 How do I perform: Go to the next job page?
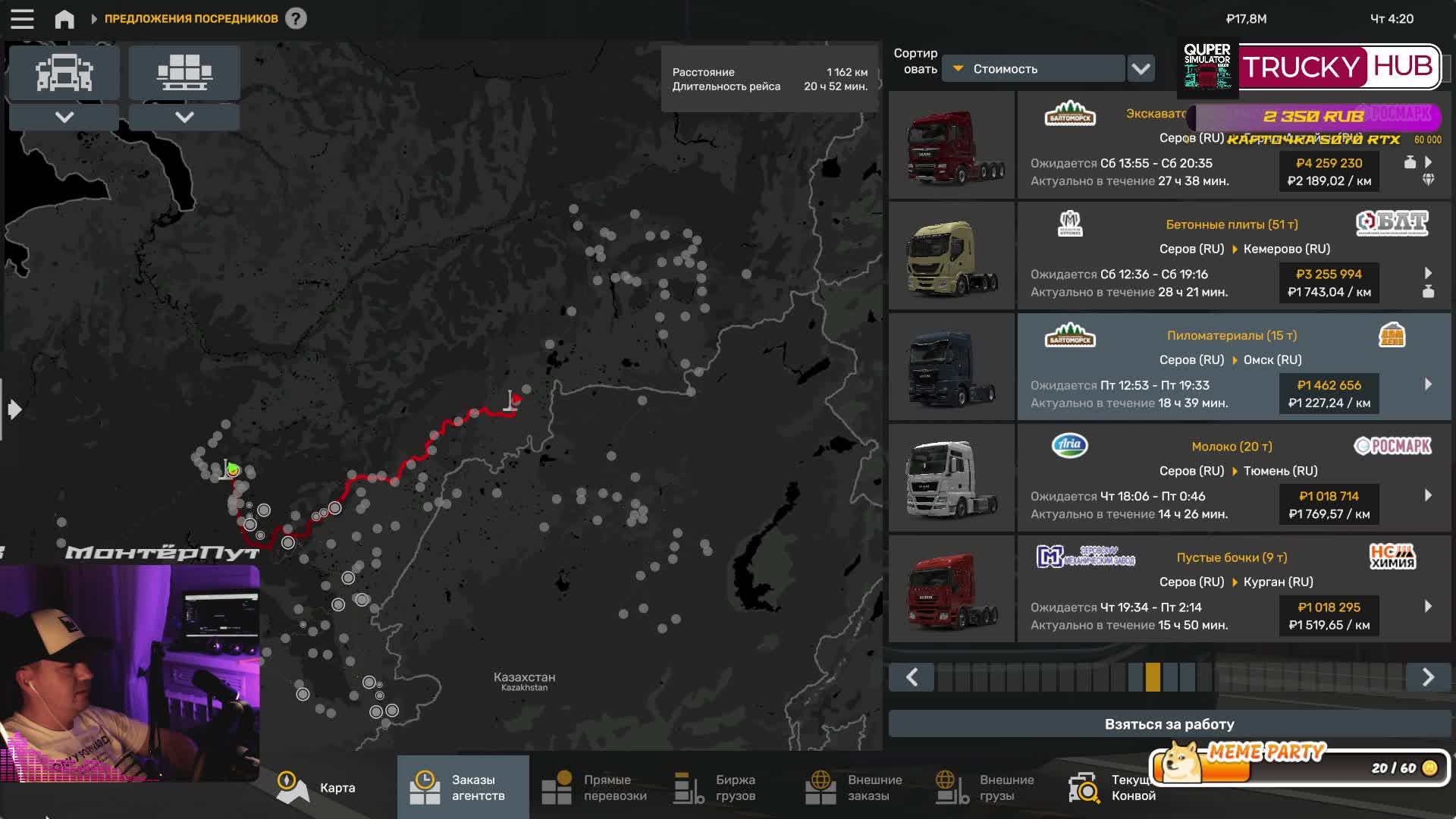click(1428, 676)
